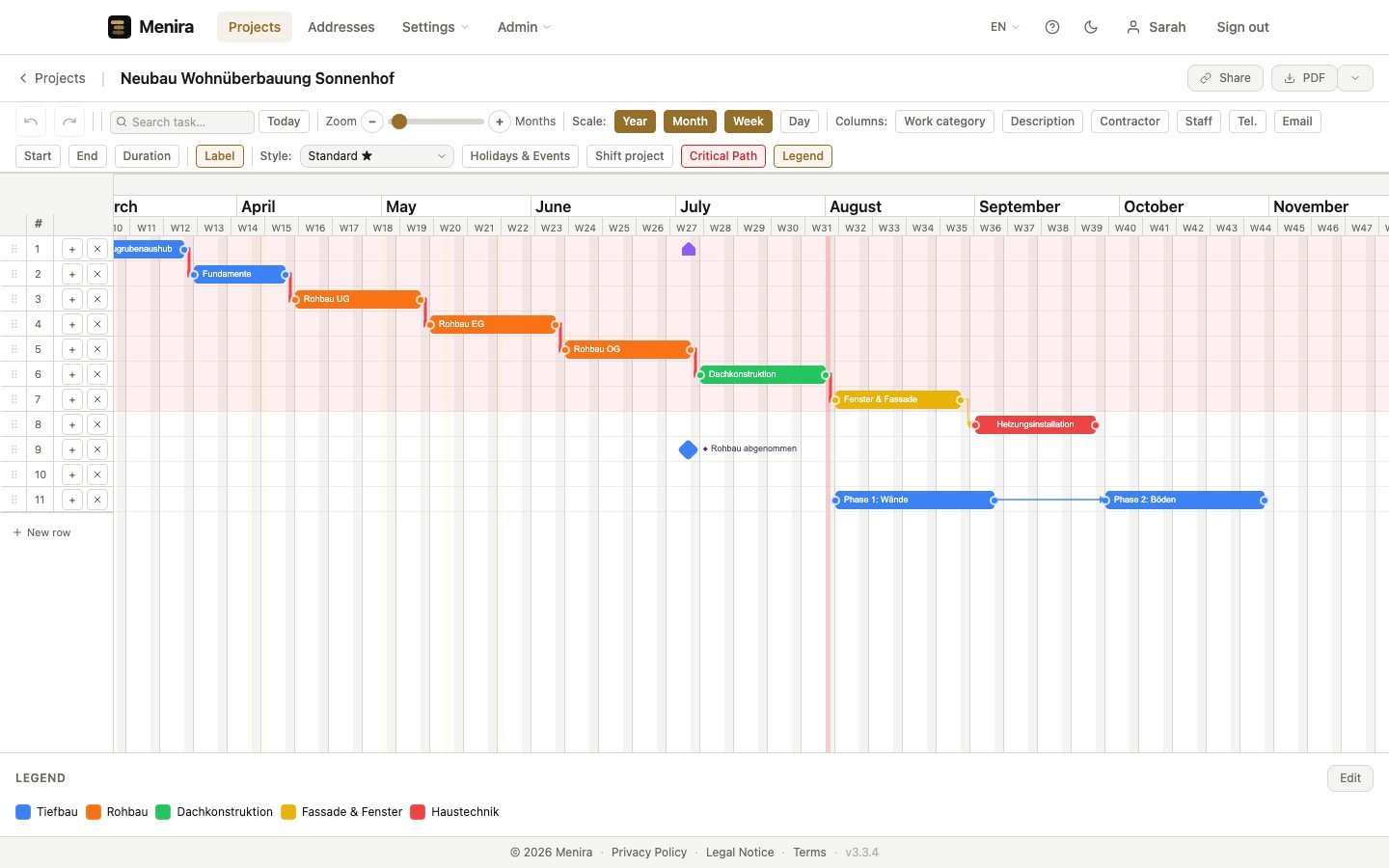Image resolution: width=1389 pixels, height=868 pixels.
Task: Delete row 7 with its X icon
Action: click(x=97, y=399)
